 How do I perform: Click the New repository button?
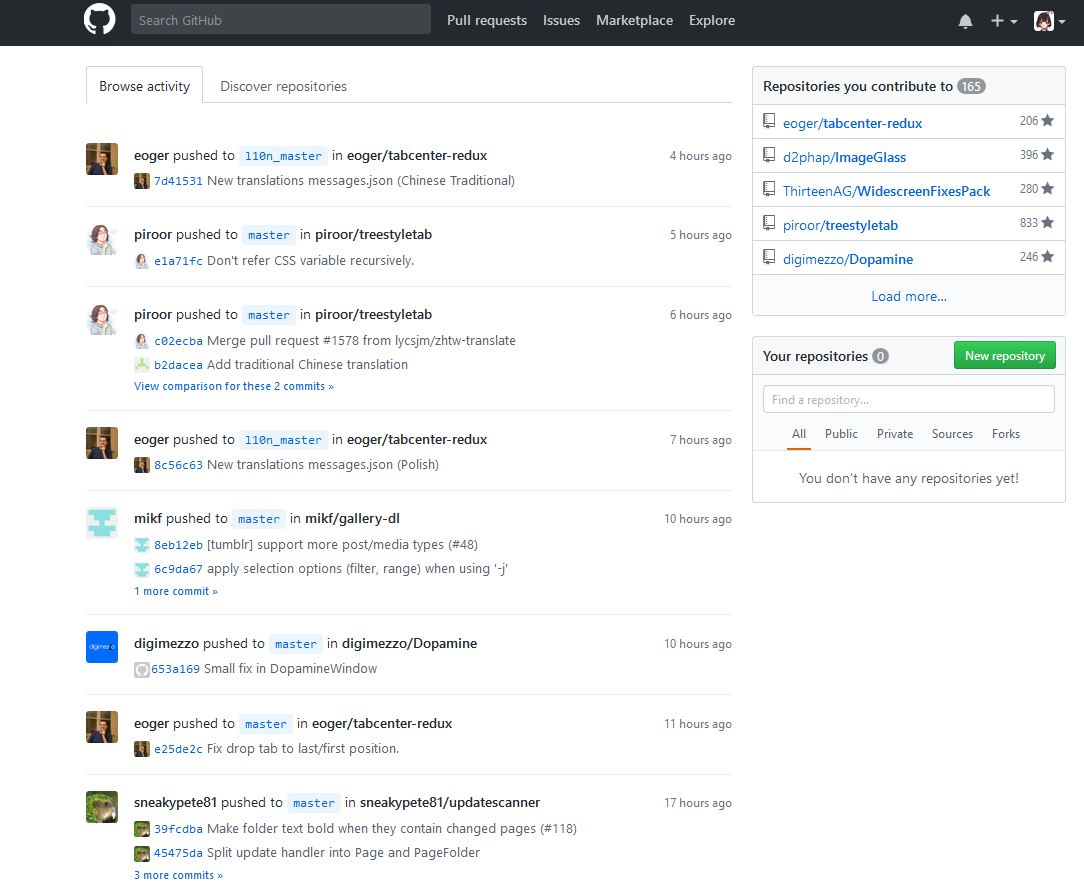(1004, 355)
